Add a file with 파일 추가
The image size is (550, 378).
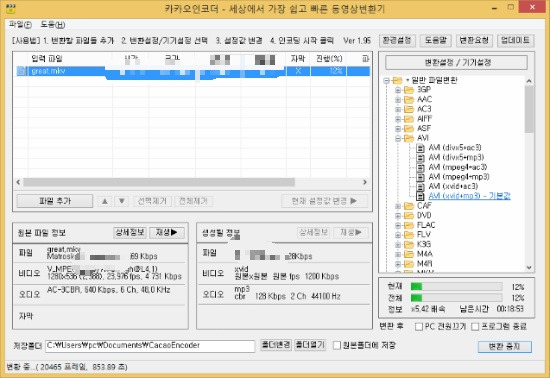pos(55,201)
